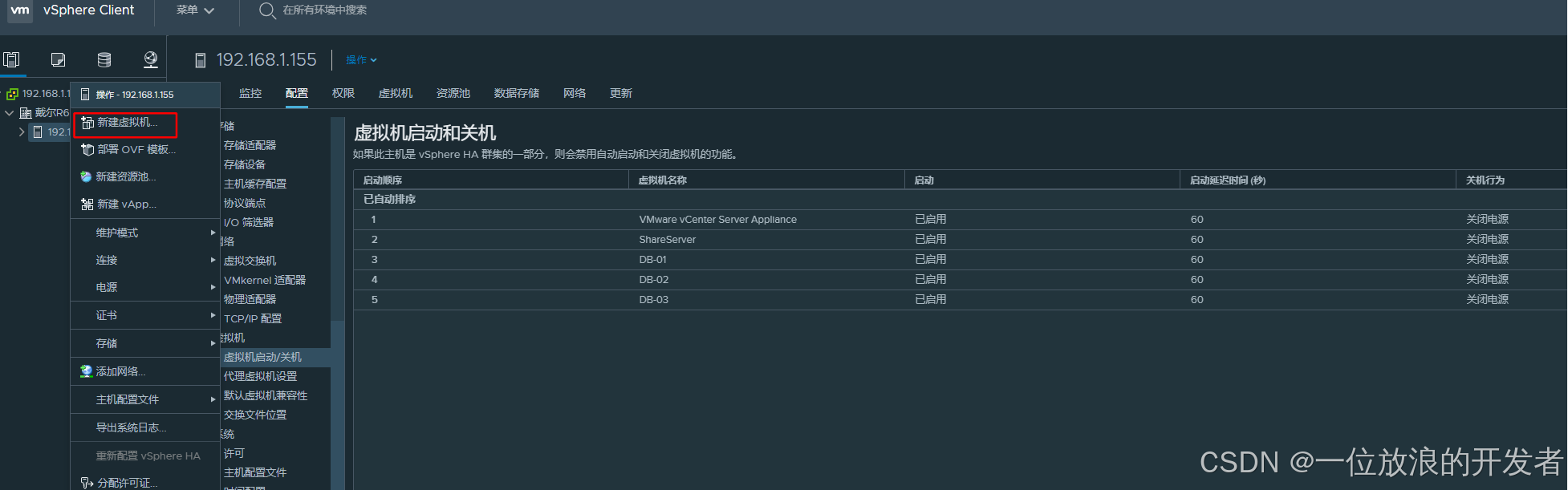Click the vCenter icon in tree root
The height and width of the screenshot is (490, 1568).
tap(12, 94)
